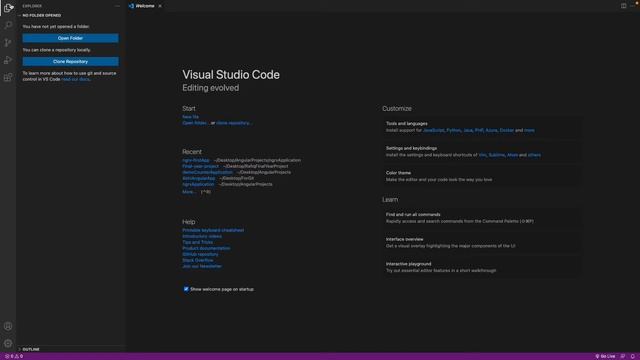Image resolution: width=640 pixels, height=360 pixels.
Task: Click more link in Tools and languages
Action: (529, 130)
